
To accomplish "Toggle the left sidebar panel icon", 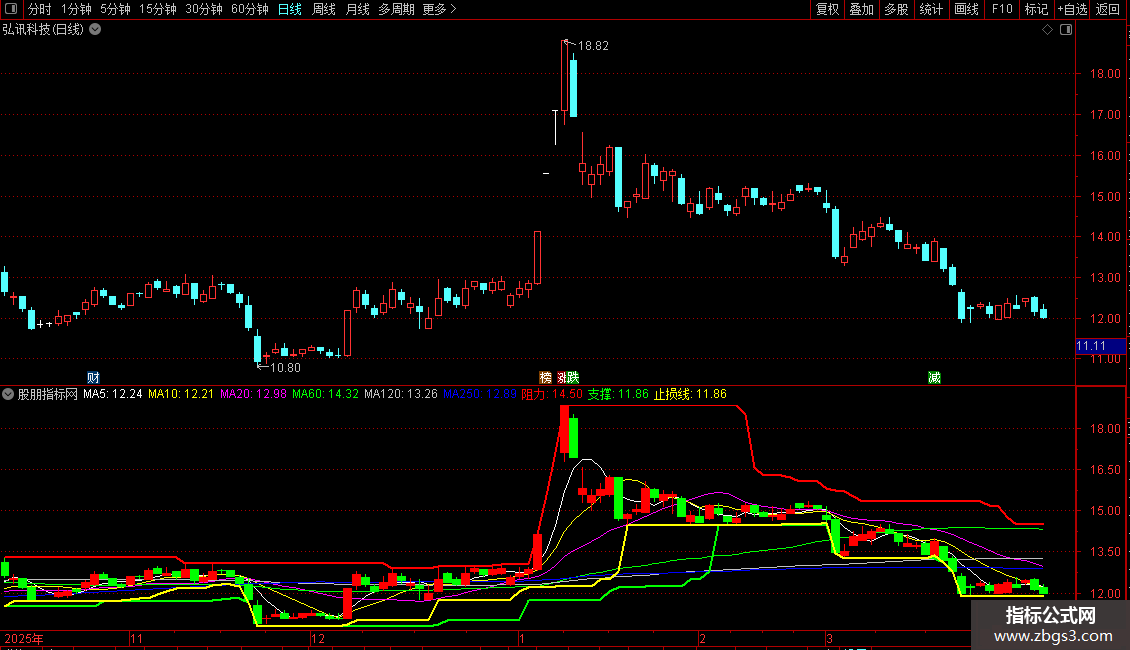I will pos(11,9).
